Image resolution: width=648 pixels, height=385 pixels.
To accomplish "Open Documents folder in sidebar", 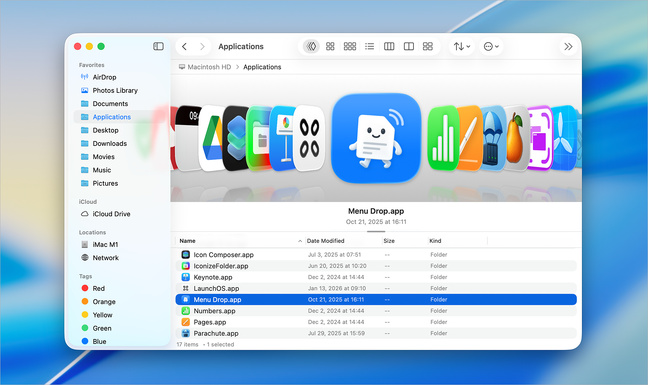I will click(x=110, y=103).
